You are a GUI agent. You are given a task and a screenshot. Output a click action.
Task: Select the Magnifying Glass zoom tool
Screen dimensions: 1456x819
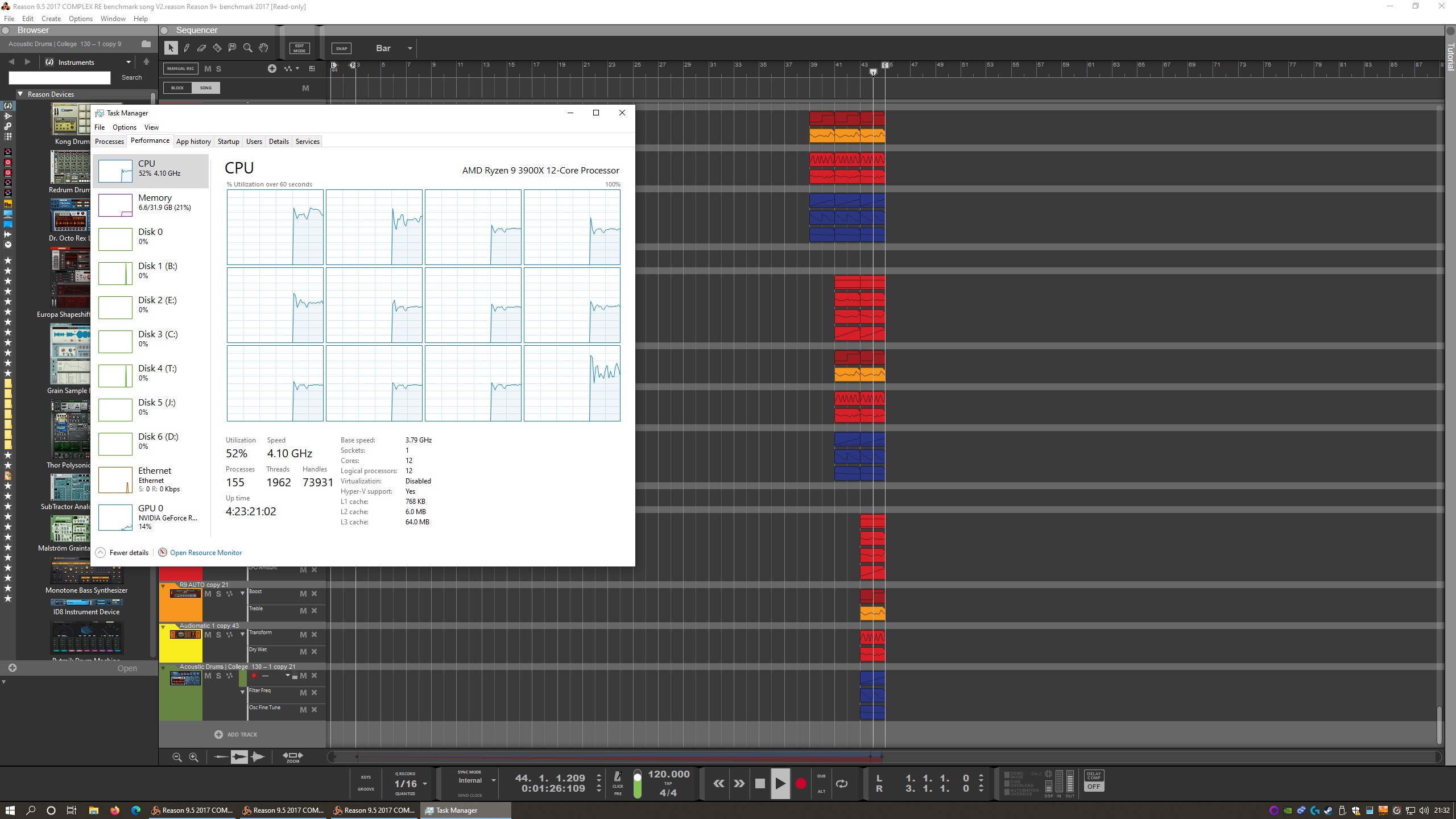point(247,48)
